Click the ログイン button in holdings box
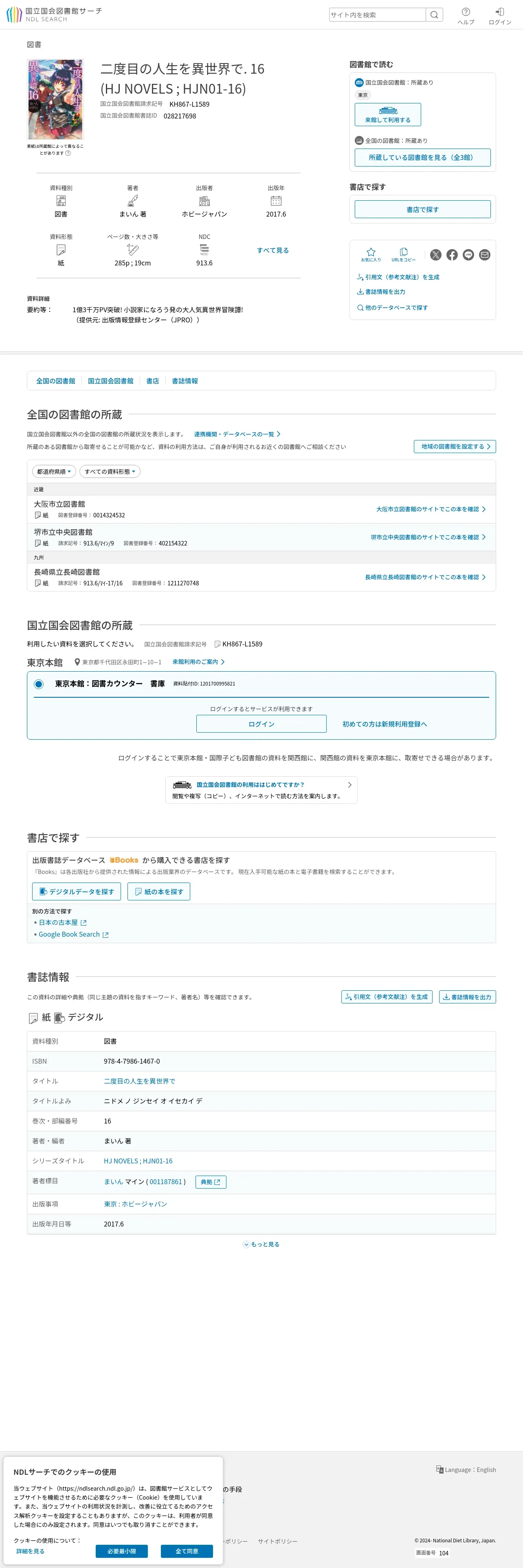 261,724
